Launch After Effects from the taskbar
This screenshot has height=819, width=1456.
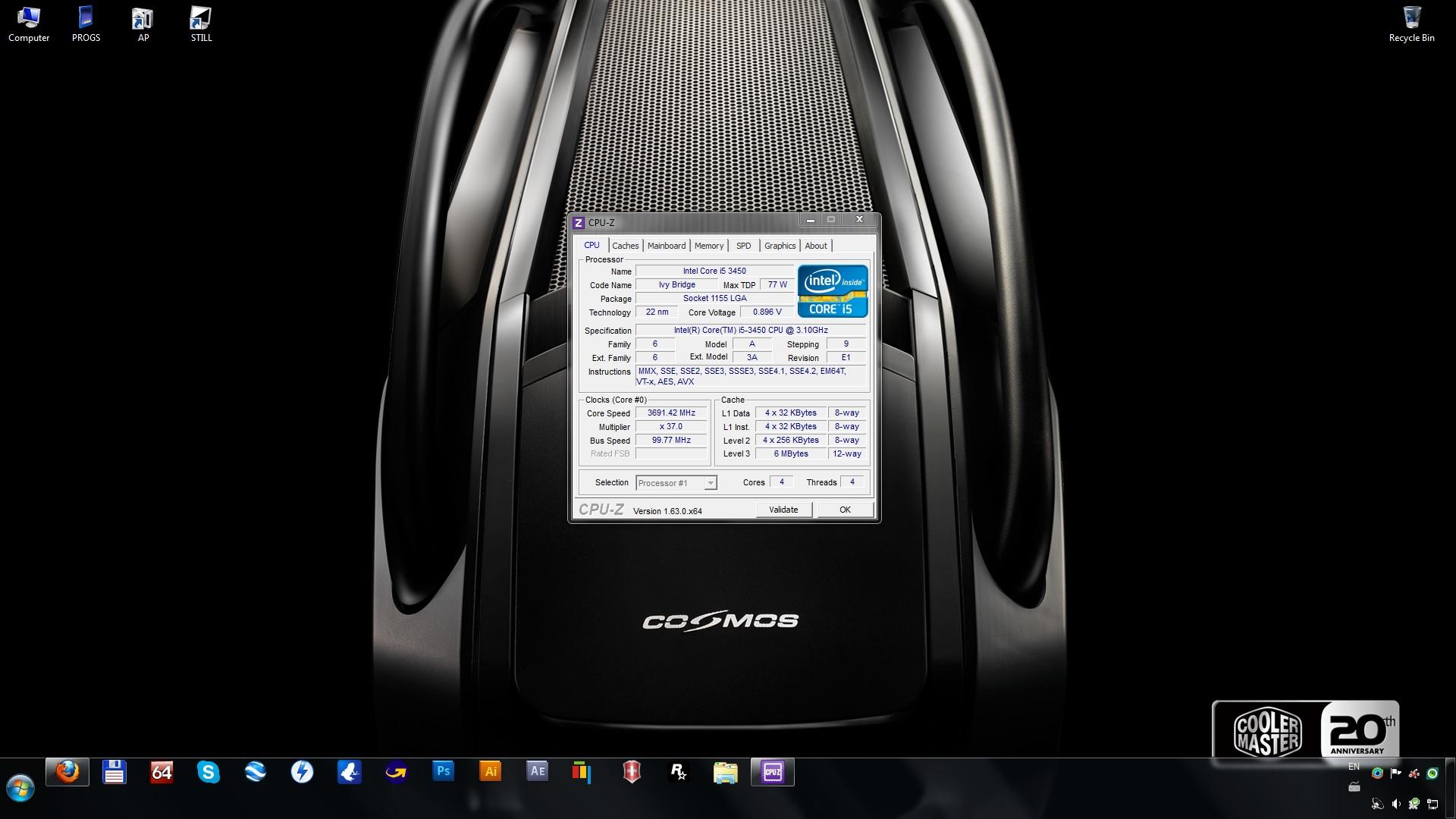click(x=538, y=772)
